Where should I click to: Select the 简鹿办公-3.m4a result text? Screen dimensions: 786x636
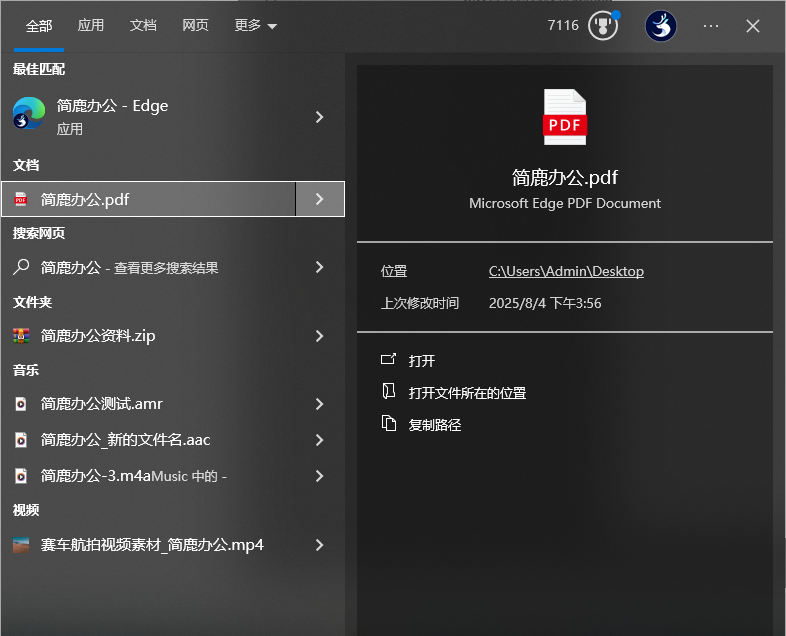[96, 476]
